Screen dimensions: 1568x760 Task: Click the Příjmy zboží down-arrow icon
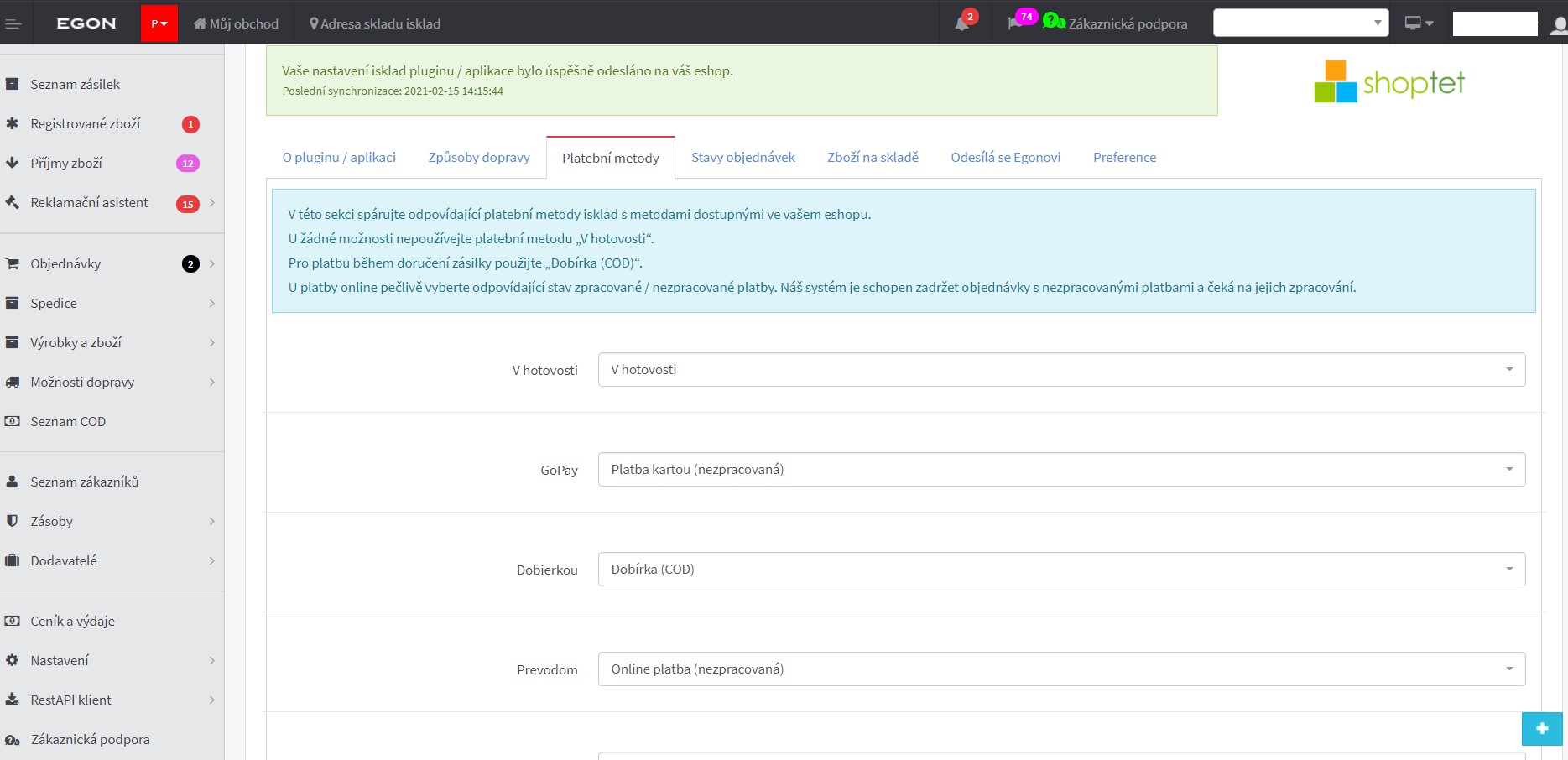point(12,163)
